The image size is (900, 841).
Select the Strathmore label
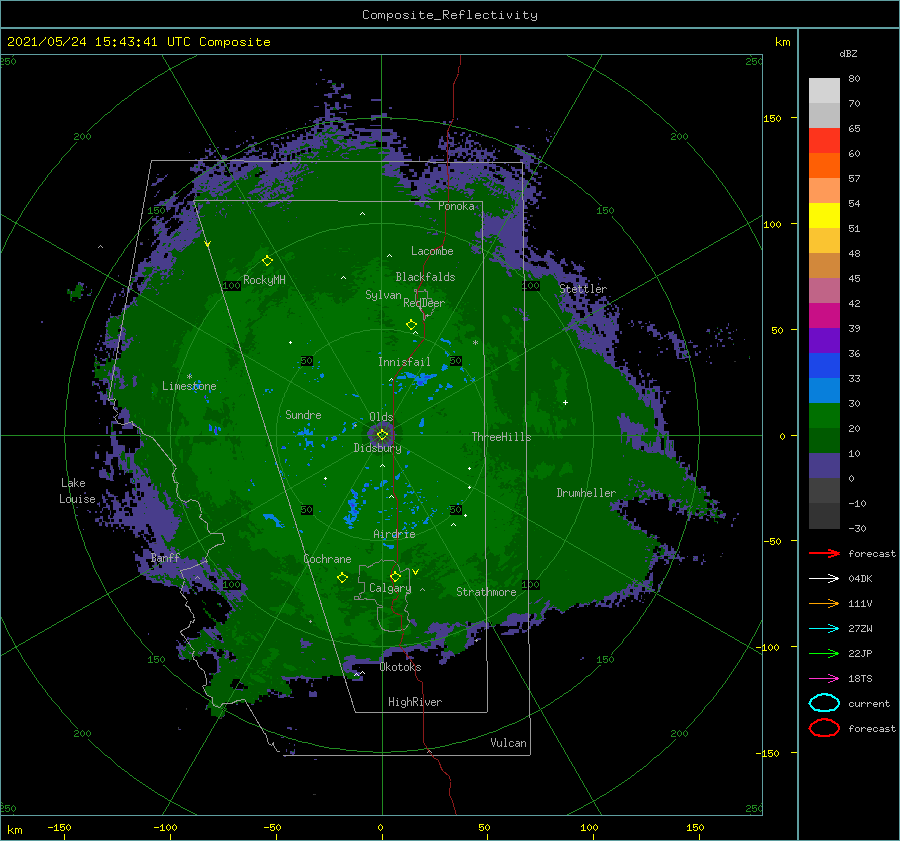point(486,592)
